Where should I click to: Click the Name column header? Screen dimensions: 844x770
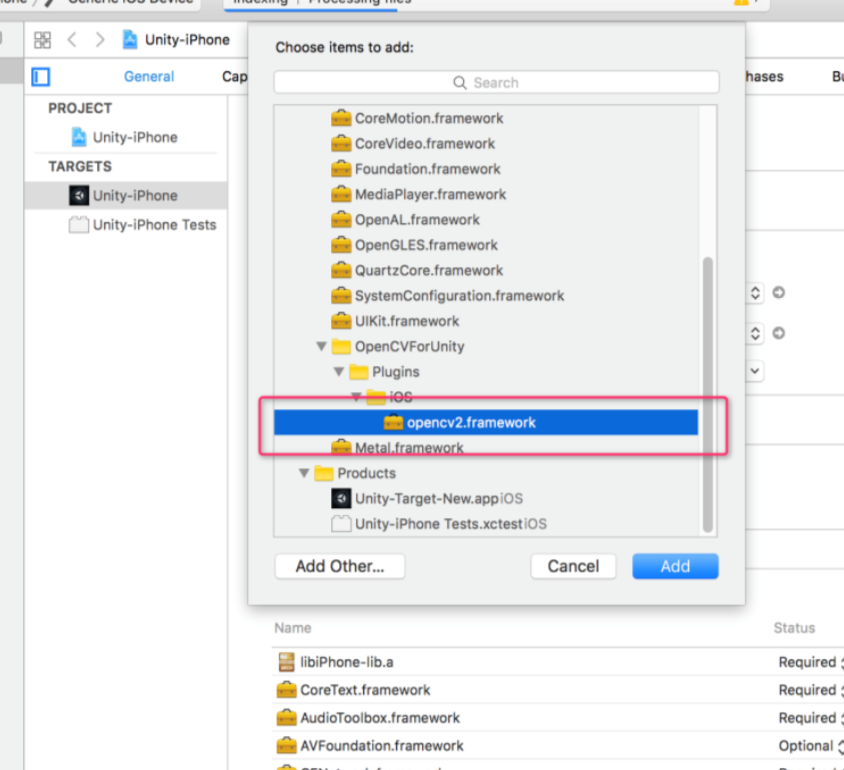coord(293,628)
